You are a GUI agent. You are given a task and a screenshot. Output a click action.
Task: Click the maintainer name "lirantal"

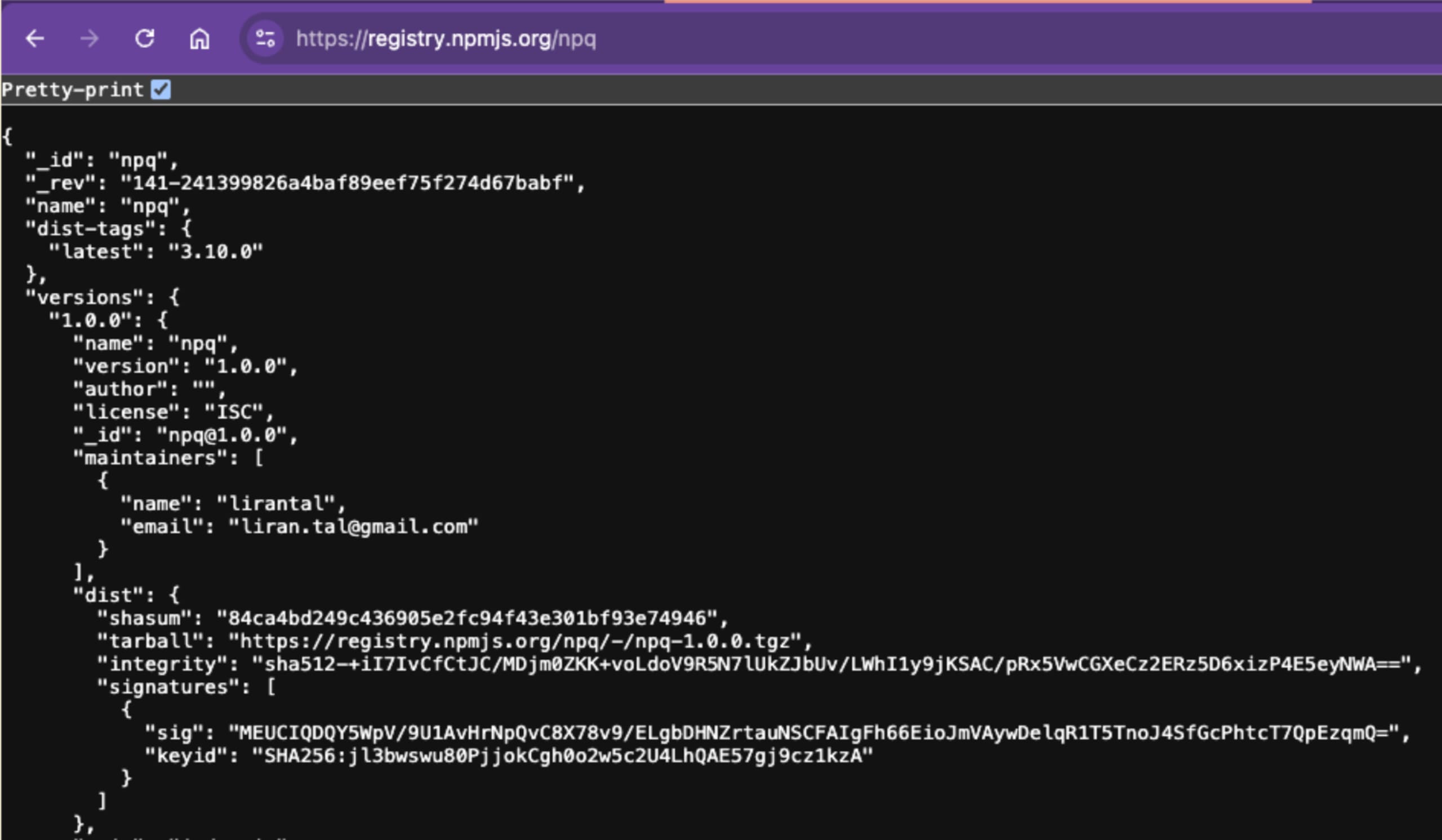(x=275, y=504)
